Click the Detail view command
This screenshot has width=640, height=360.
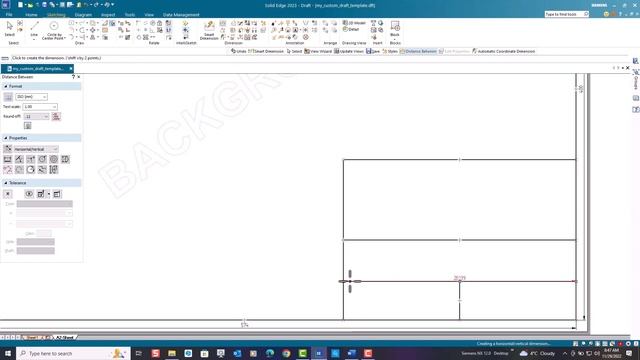tap(351, 29)
